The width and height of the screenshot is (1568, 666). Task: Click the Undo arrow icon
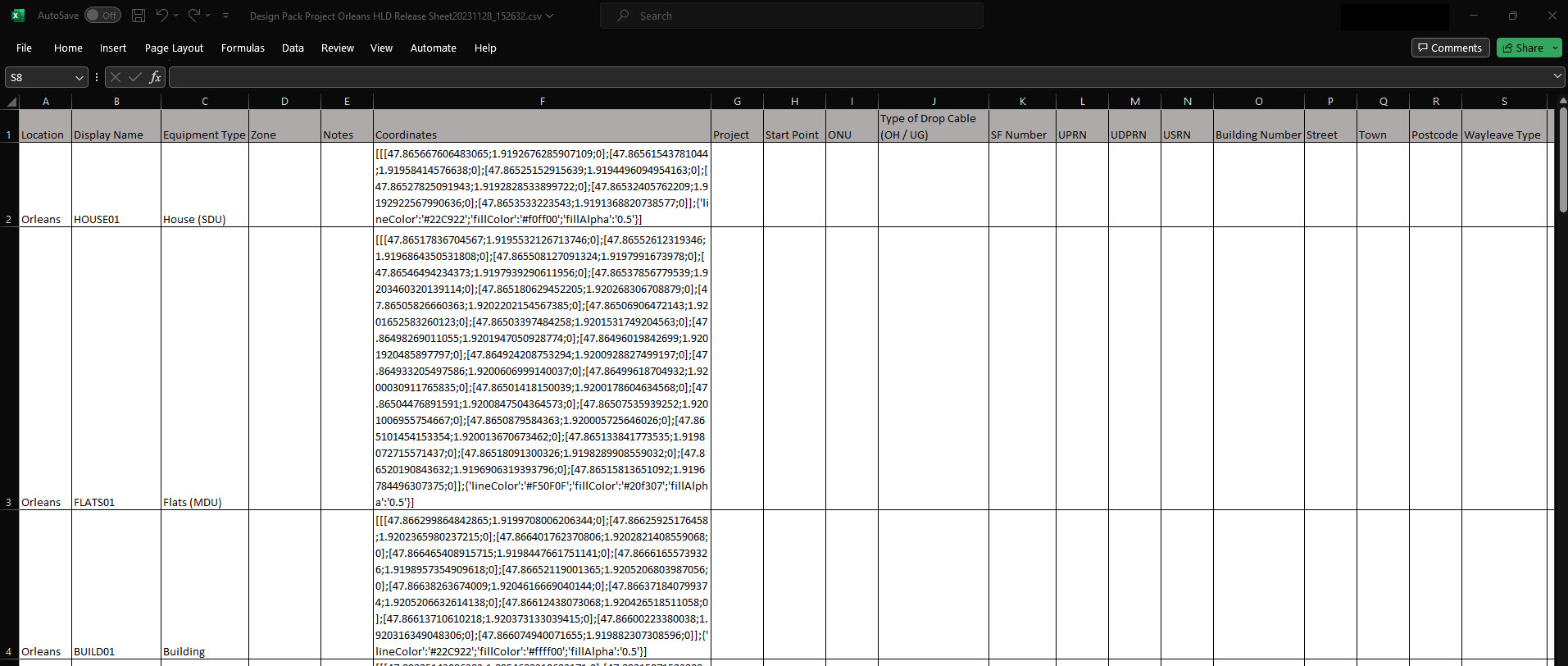pyautogui.click(x=162, y=16)
